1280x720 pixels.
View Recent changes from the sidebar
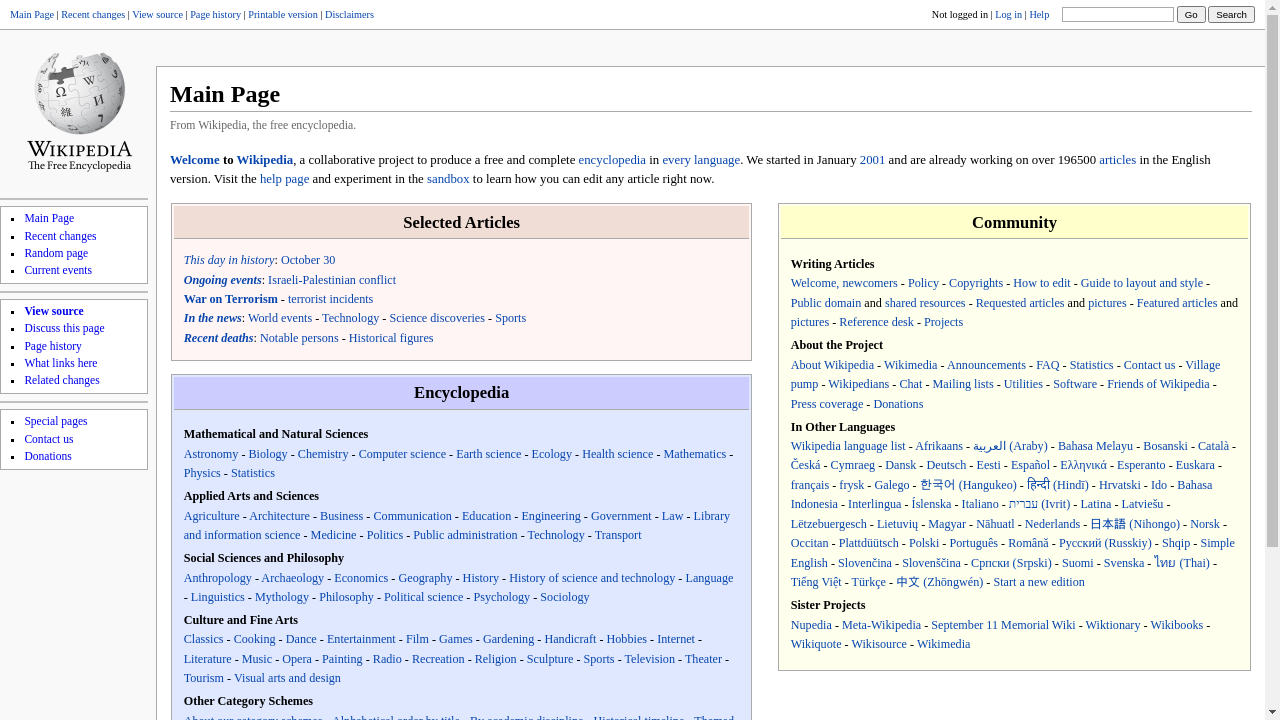(60, 235)
